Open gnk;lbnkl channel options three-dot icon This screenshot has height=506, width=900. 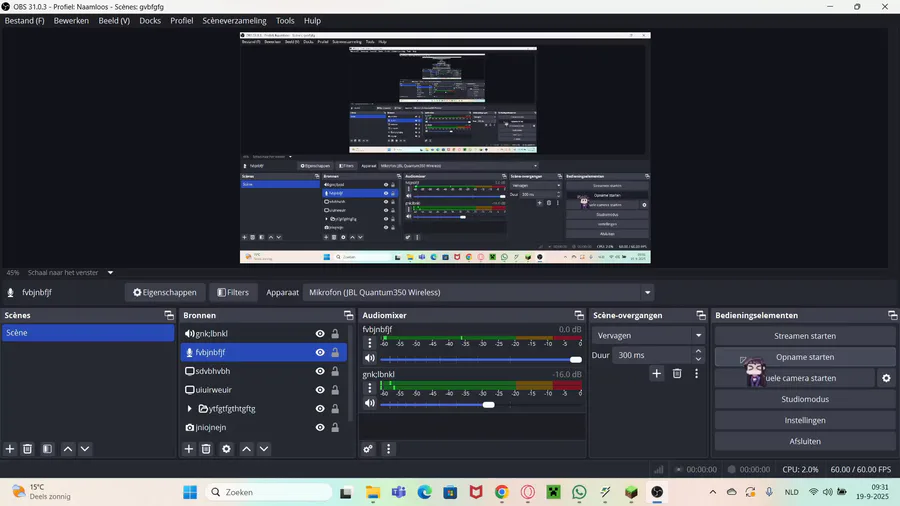(x=370, y=388)
